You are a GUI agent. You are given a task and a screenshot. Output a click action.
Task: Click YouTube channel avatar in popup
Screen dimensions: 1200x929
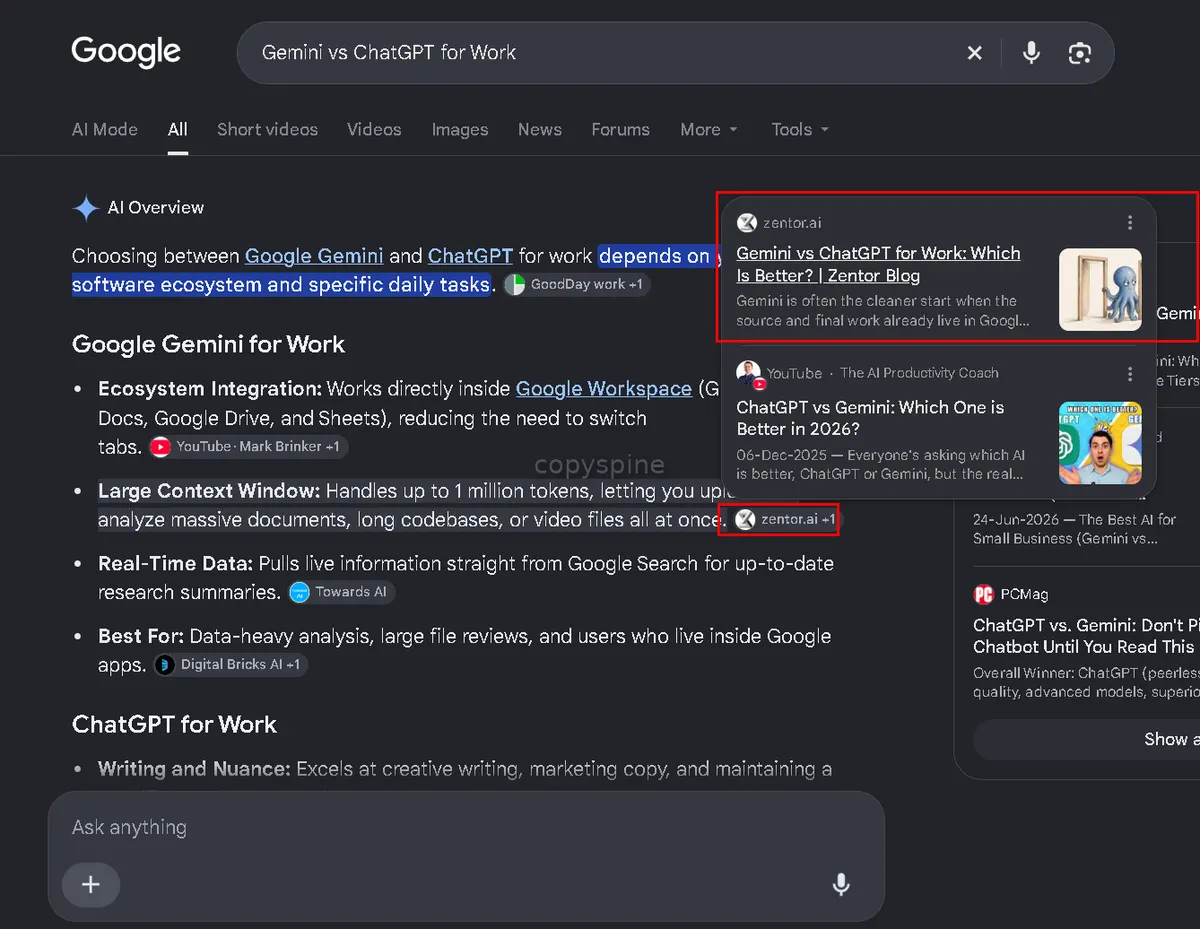(x=749, y=374)
